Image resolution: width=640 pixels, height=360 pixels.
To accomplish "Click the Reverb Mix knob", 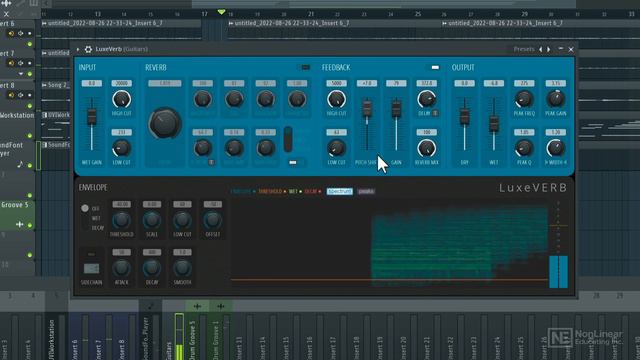I will click(426, 148).
